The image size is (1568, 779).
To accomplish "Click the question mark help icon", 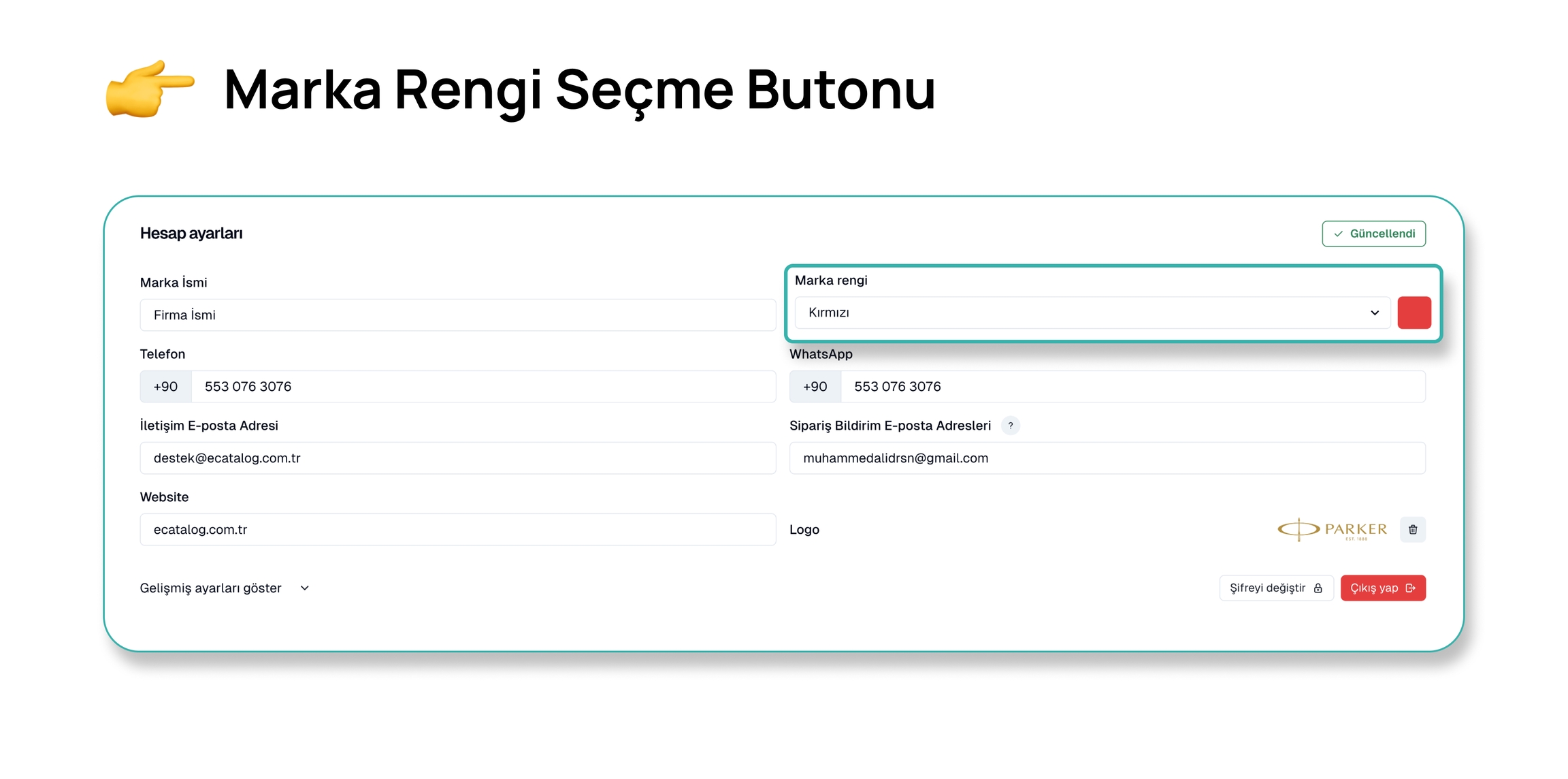I will (x=1010, y=426).
